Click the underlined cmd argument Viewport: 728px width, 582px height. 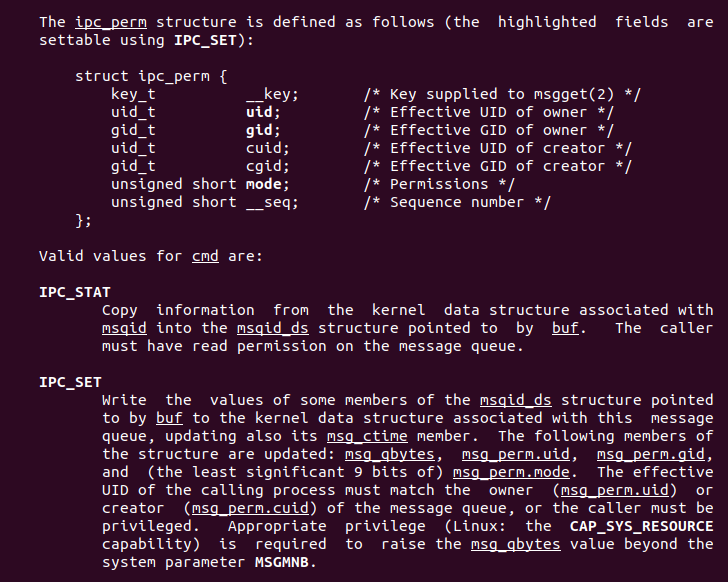click(205, 256)
